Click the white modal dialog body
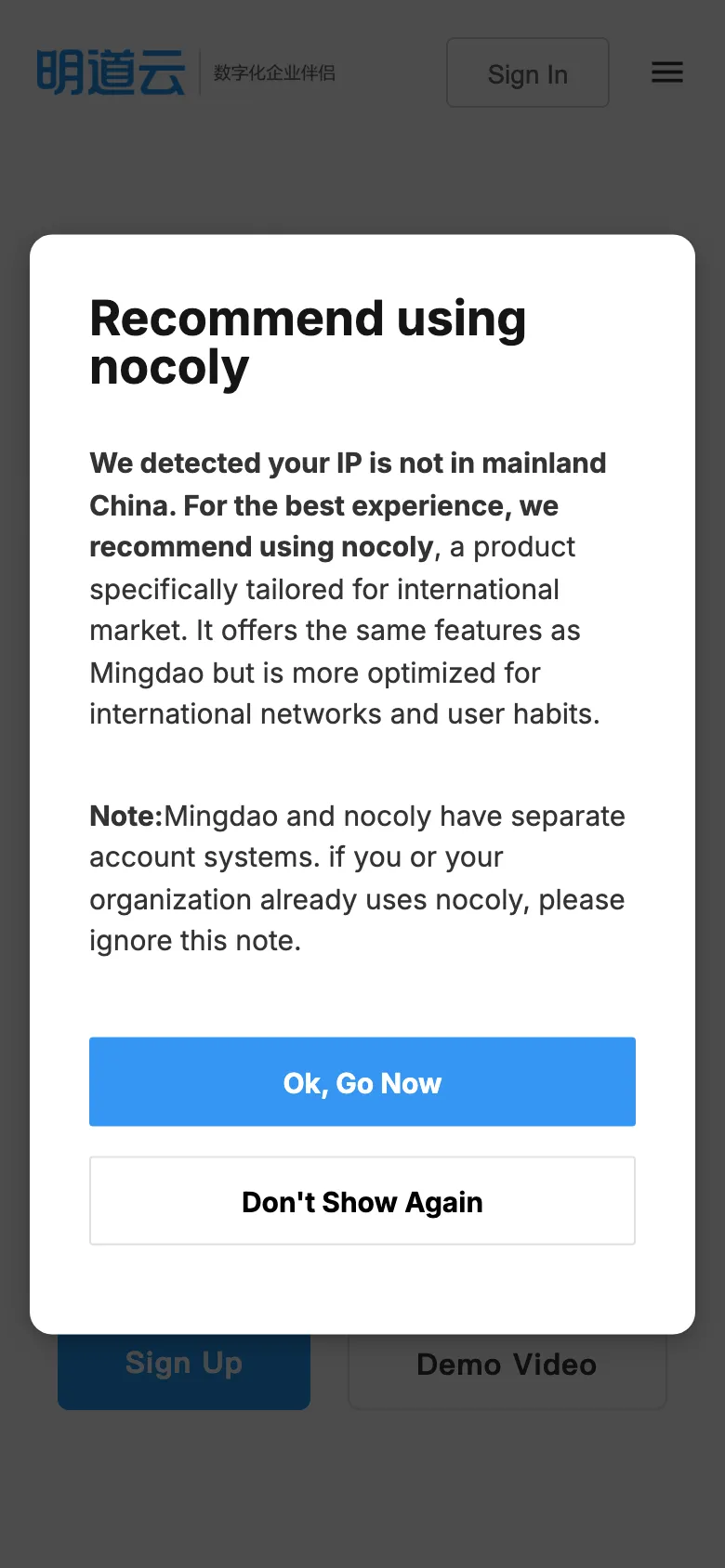Image resolution: width=725 pixels, height=1568 pixels. [362, 785]
